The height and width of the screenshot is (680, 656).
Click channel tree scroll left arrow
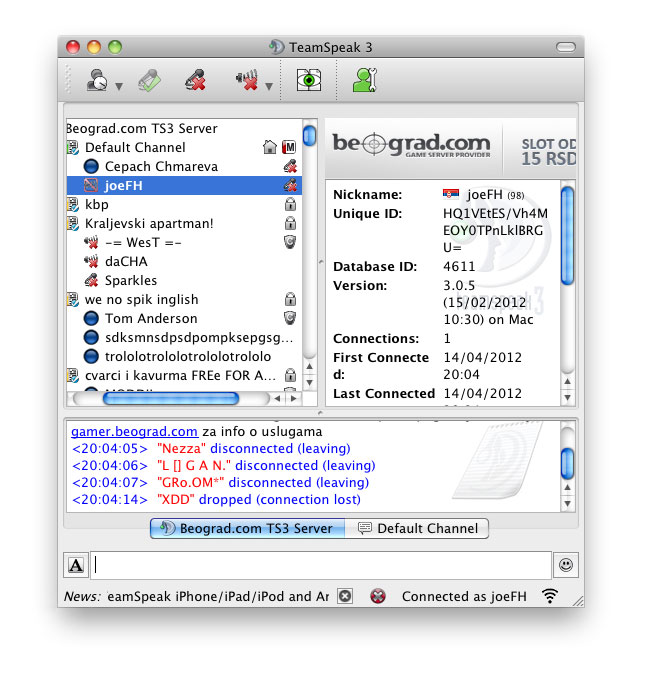click(x=277, y=399)
